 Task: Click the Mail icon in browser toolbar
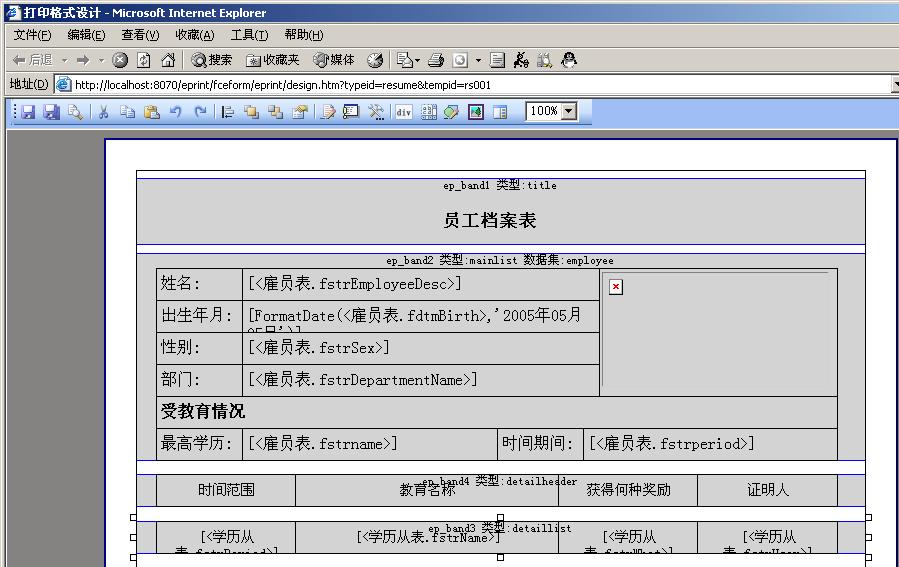405,60
